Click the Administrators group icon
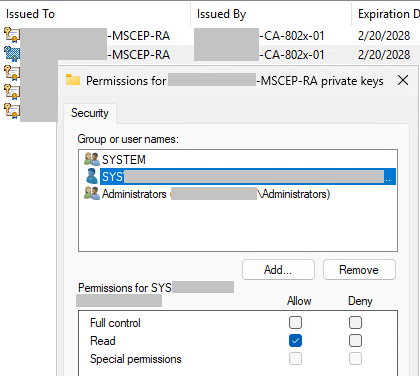The height and width of the screenshot is (376, 420). pyautogui.click(x=92, y=193)
